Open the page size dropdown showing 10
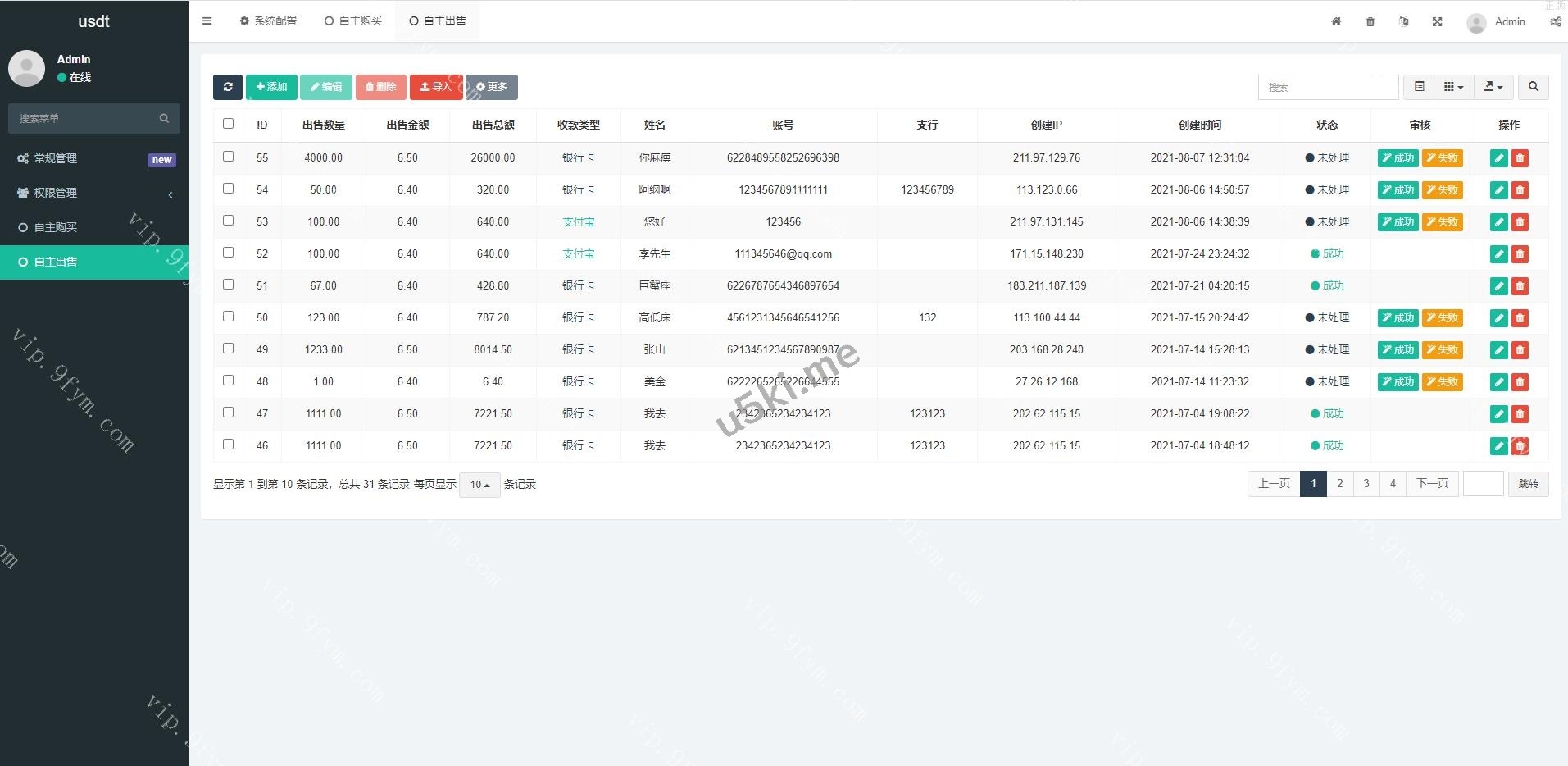This screenshot has width=1568, height=766. tap(479, 485)
